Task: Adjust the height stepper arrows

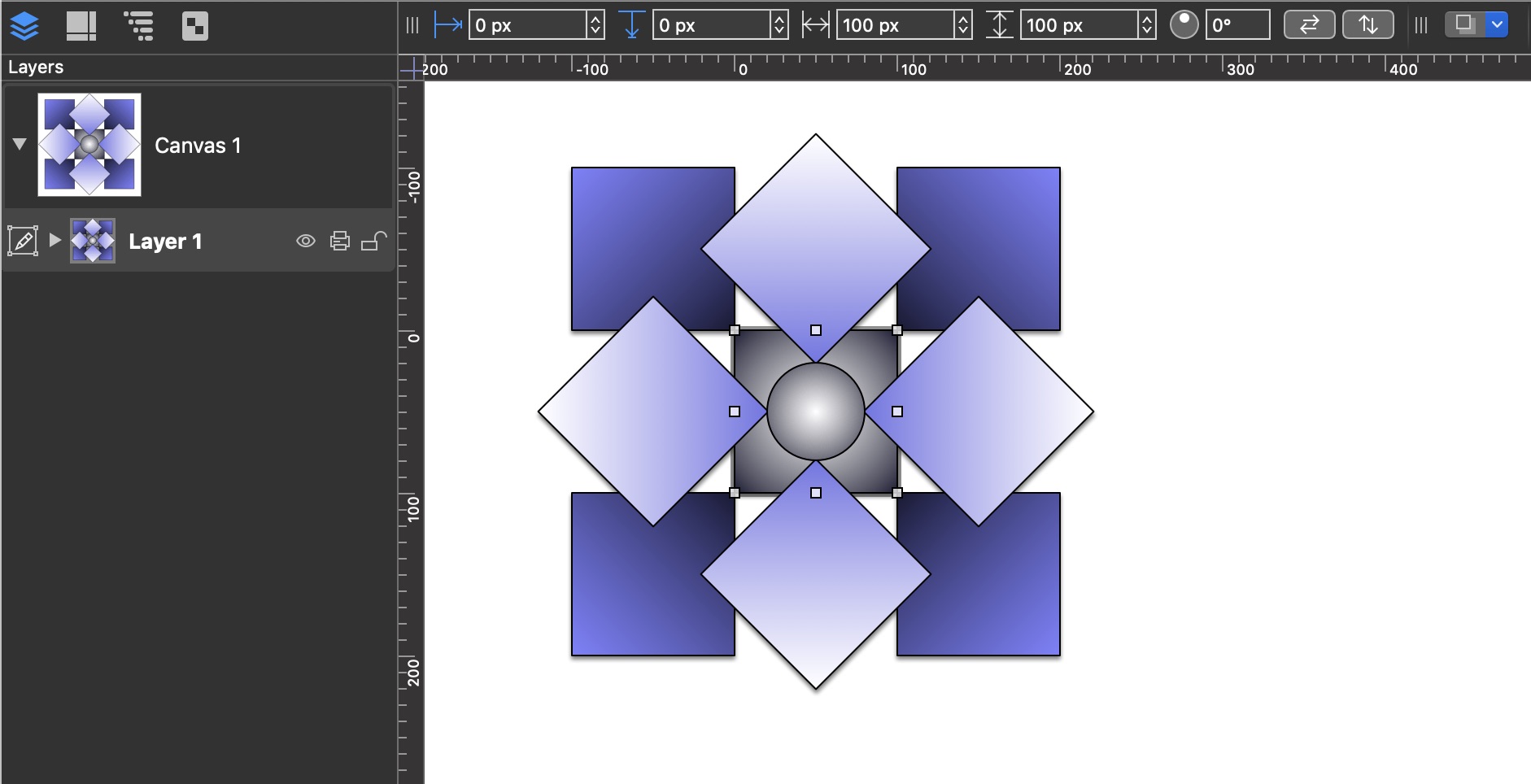Action: [x=1147, y=25]
